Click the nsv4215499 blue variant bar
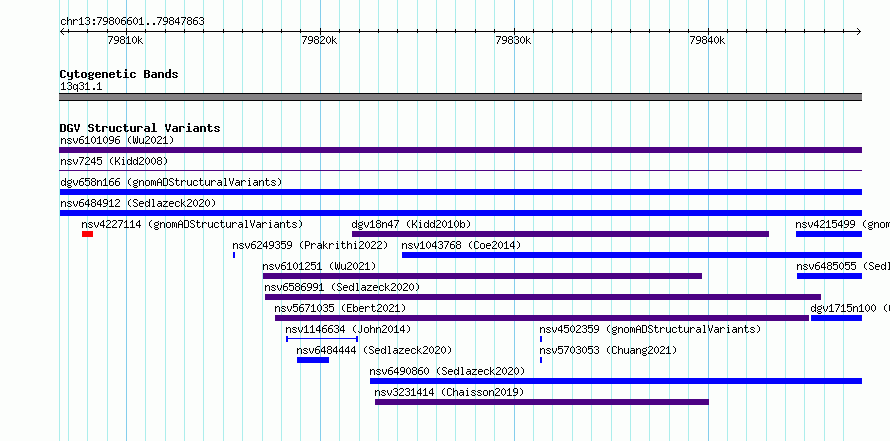Viewport: 890px width, 441px height. point(829,234)
